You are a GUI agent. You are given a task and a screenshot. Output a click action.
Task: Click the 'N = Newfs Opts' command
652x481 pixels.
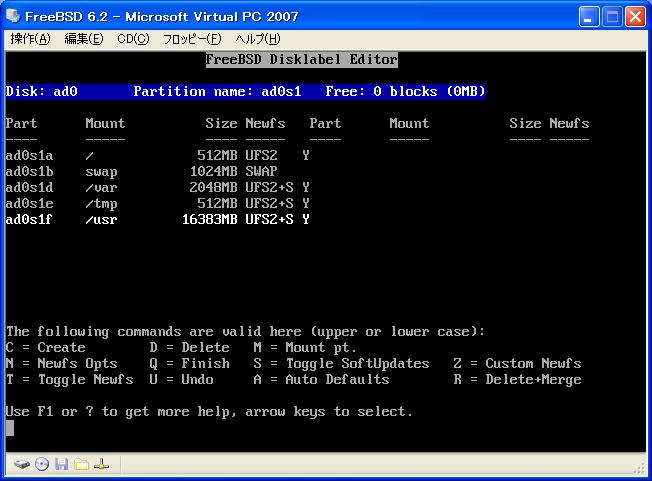(x=62, y=364)
